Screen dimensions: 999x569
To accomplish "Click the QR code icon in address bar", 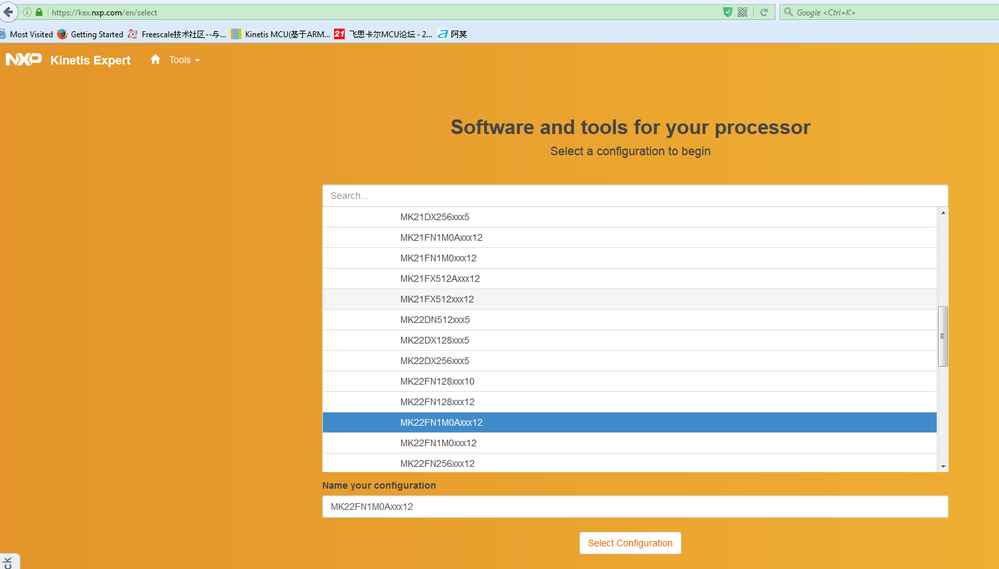I will (x=742, y=12).
